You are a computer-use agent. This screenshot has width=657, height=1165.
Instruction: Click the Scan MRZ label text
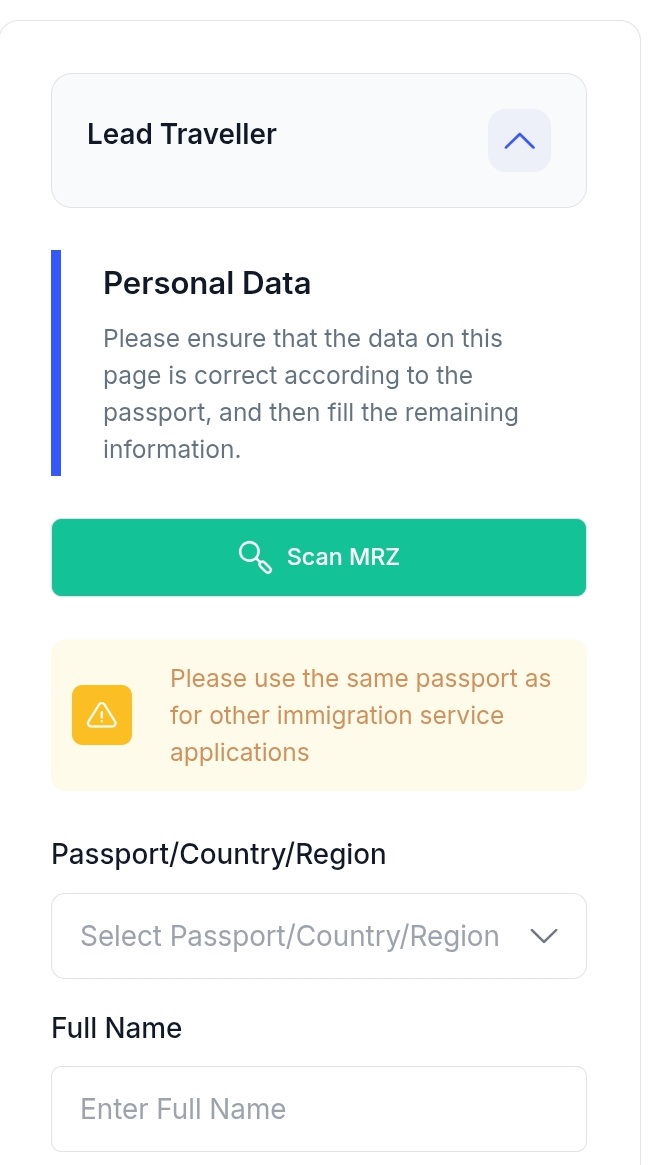(x=343, y=557)
